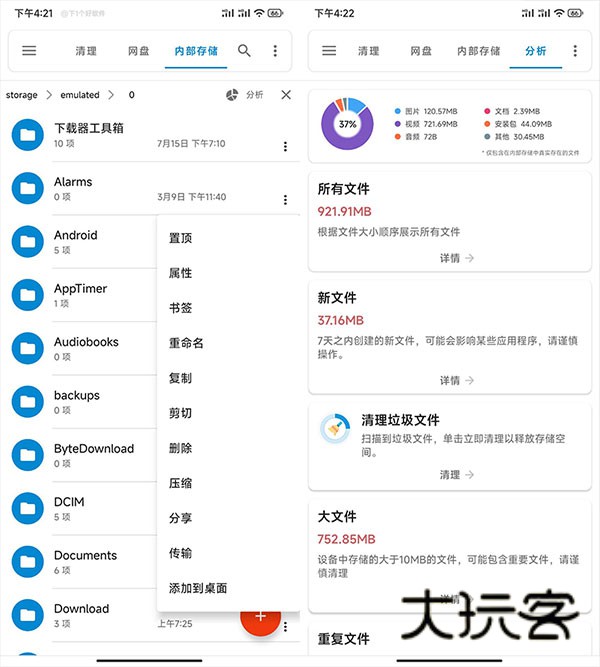Screen dimensions: 600x667
Task: Expand 详情 under 所有文件
Action: coord(455,258)
